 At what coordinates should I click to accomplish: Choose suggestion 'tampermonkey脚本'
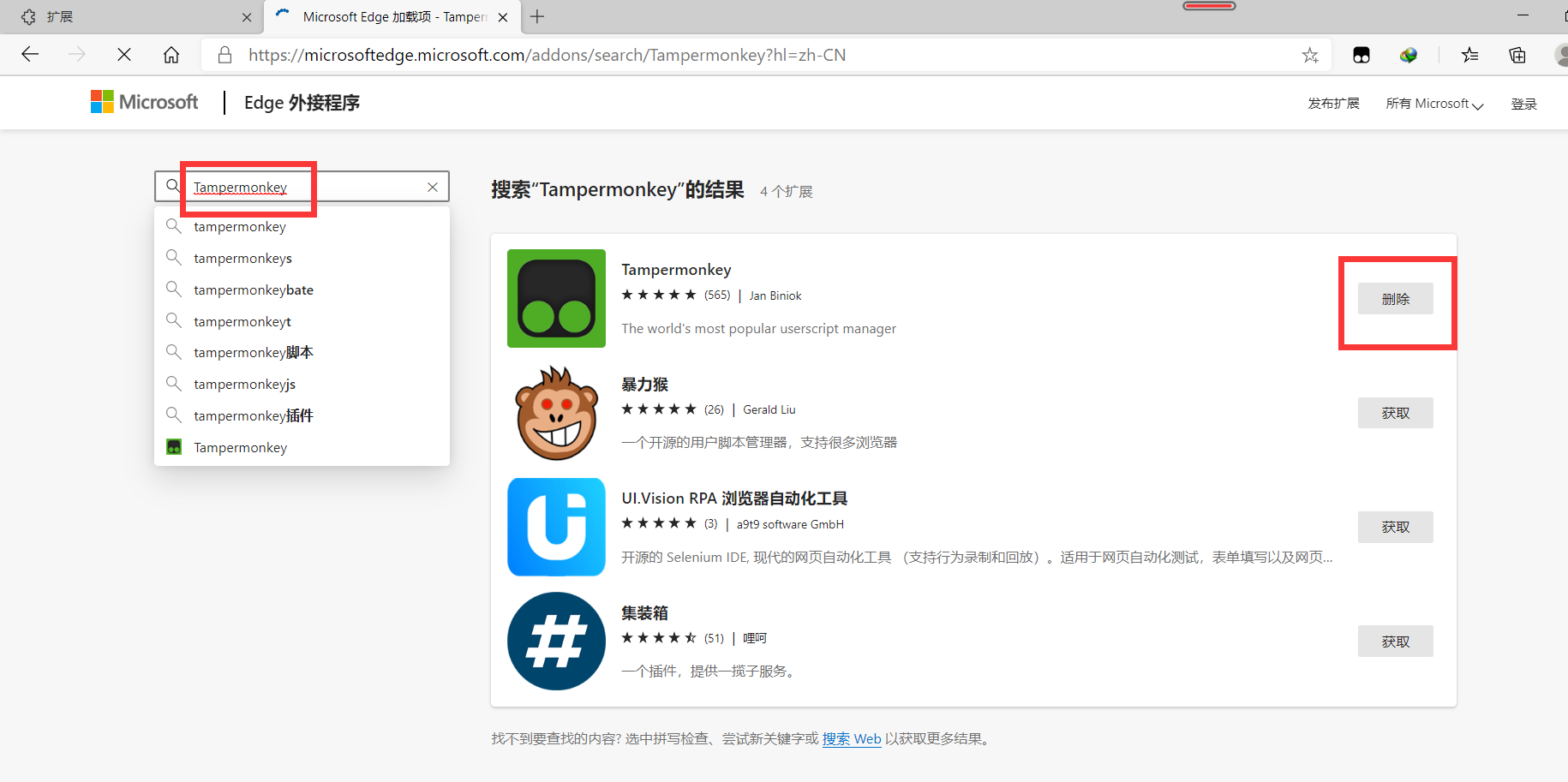pyautogui.click(x=302, y=352)
